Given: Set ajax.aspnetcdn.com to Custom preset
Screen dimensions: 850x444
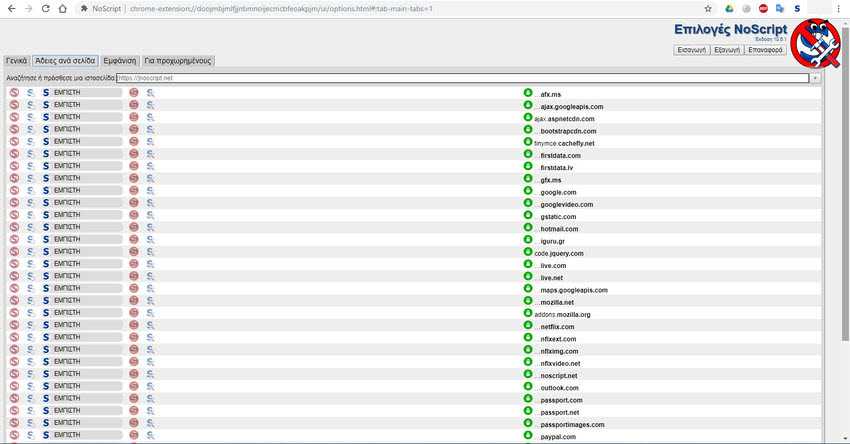Looking at the screenshot, I should (150, 117).
